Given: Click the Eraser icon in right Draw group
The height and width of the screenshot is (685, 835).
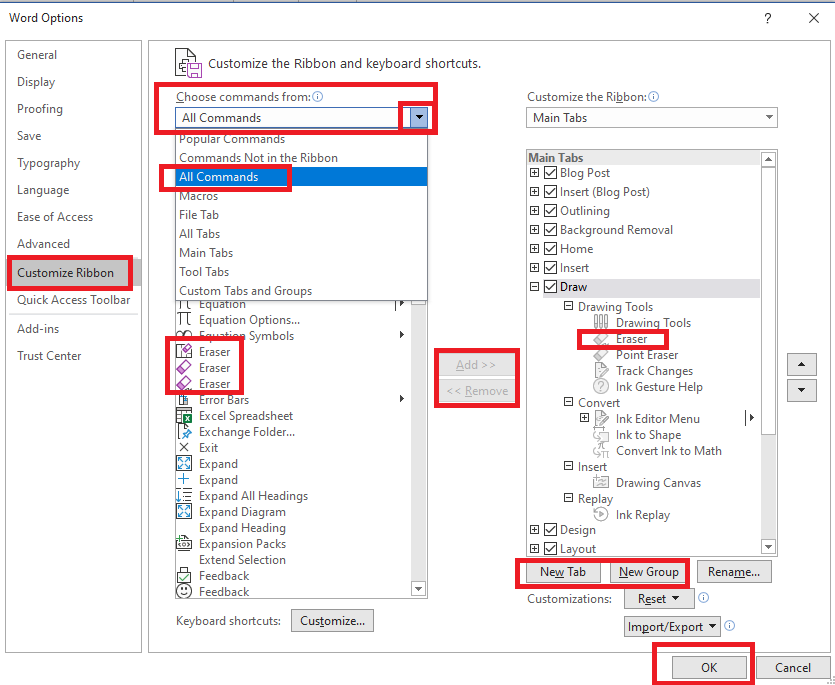Looking at the screenshot, I should pos(601,339).
